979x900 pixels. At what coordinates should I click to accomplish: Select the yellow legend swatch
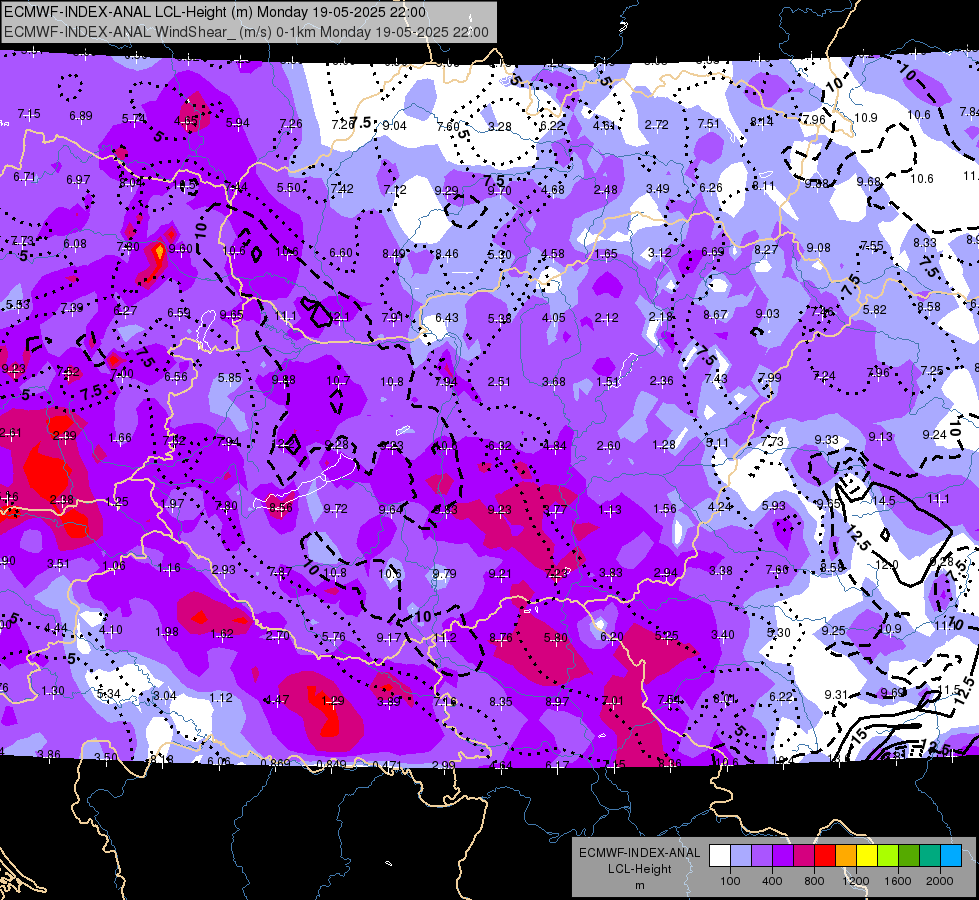[x=867, y=856]
